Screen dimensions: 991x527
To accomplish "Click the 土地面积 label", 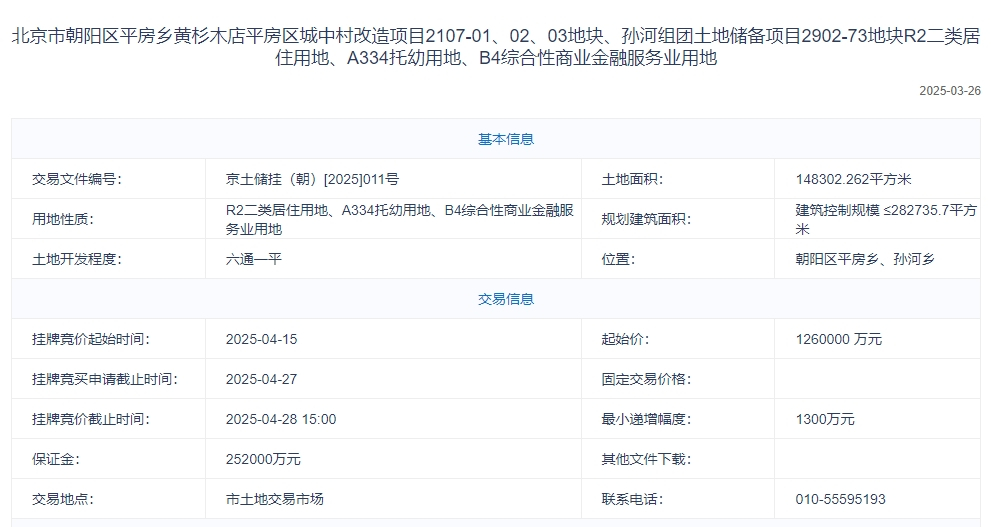I will [x=632, y=179].
